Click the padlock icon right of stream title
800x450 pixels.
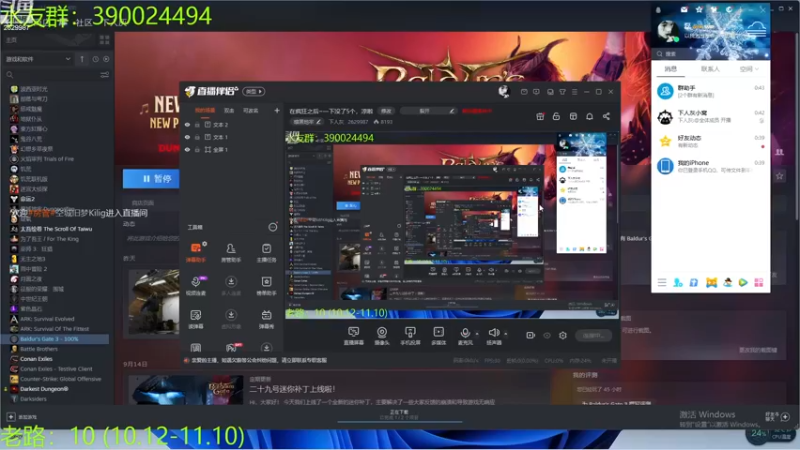click(556, 117)
